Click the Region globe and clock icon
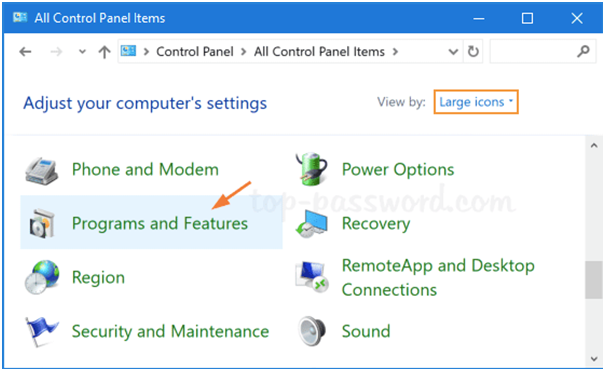605x371 pixels. click(x=42, y=277)
